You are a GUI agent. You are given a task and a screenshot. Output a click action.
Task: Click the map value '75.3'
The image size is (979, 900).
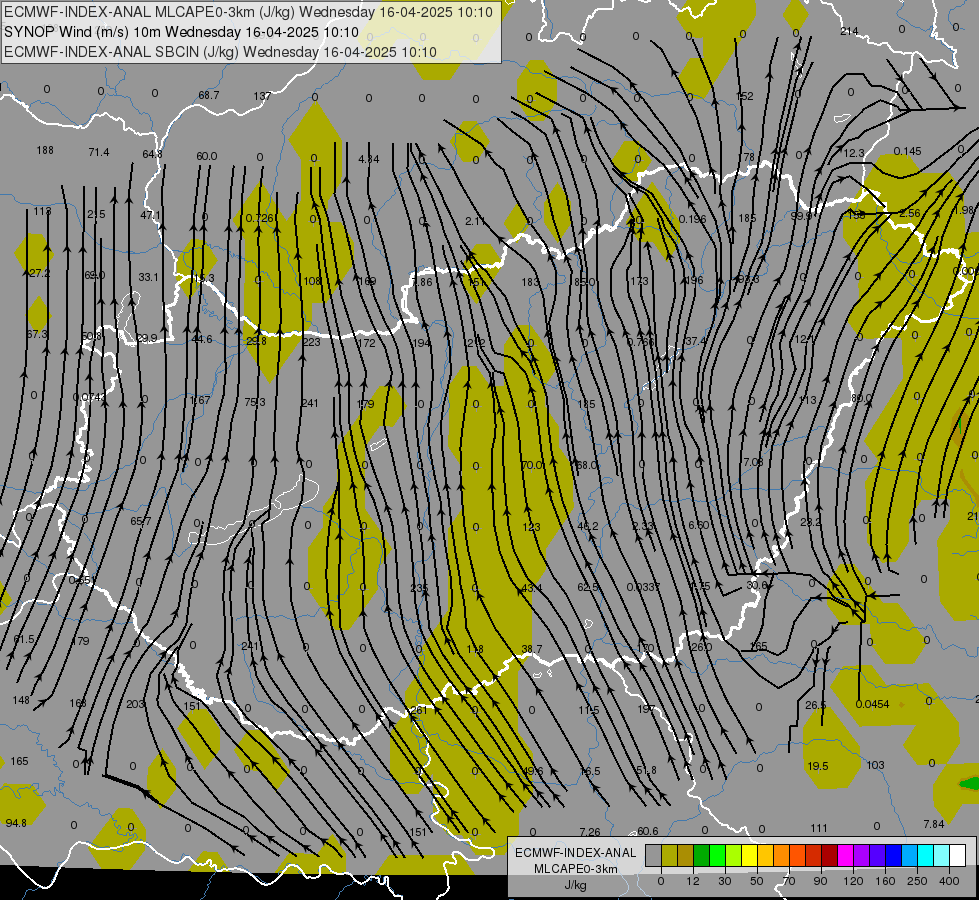tap(255, 402)
